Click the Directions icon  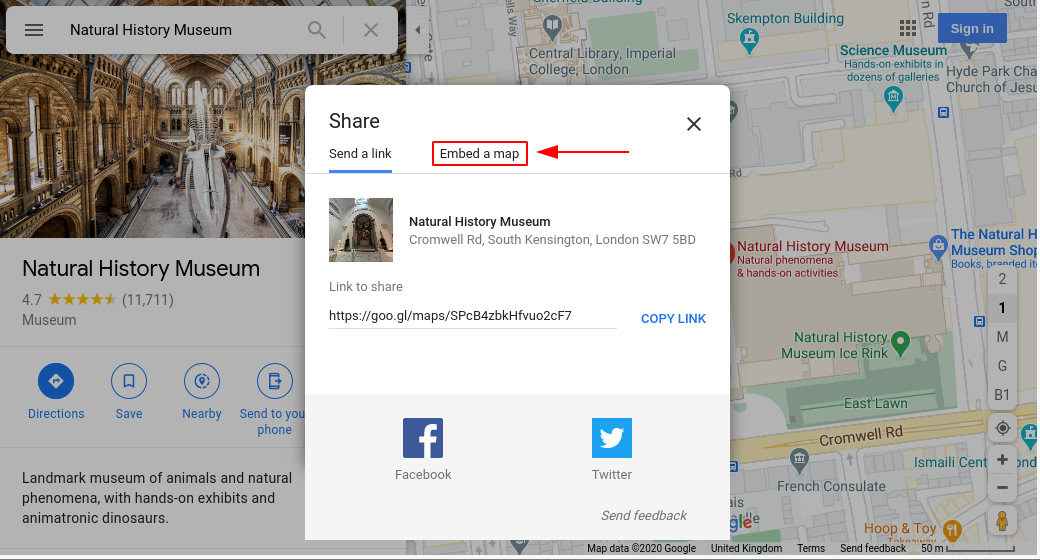56,381
